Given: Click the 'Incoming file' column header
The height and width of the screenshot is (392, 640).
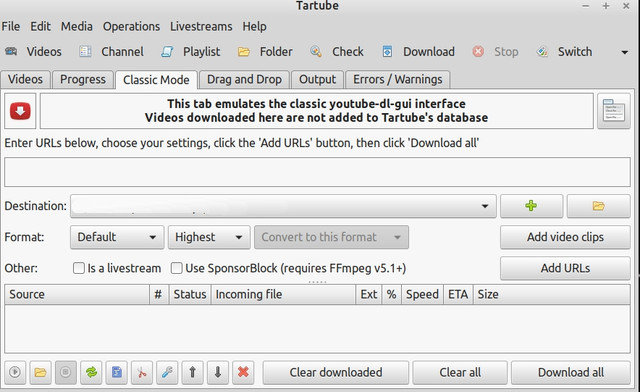Looking at the screenshot, I should pos(283,294).
